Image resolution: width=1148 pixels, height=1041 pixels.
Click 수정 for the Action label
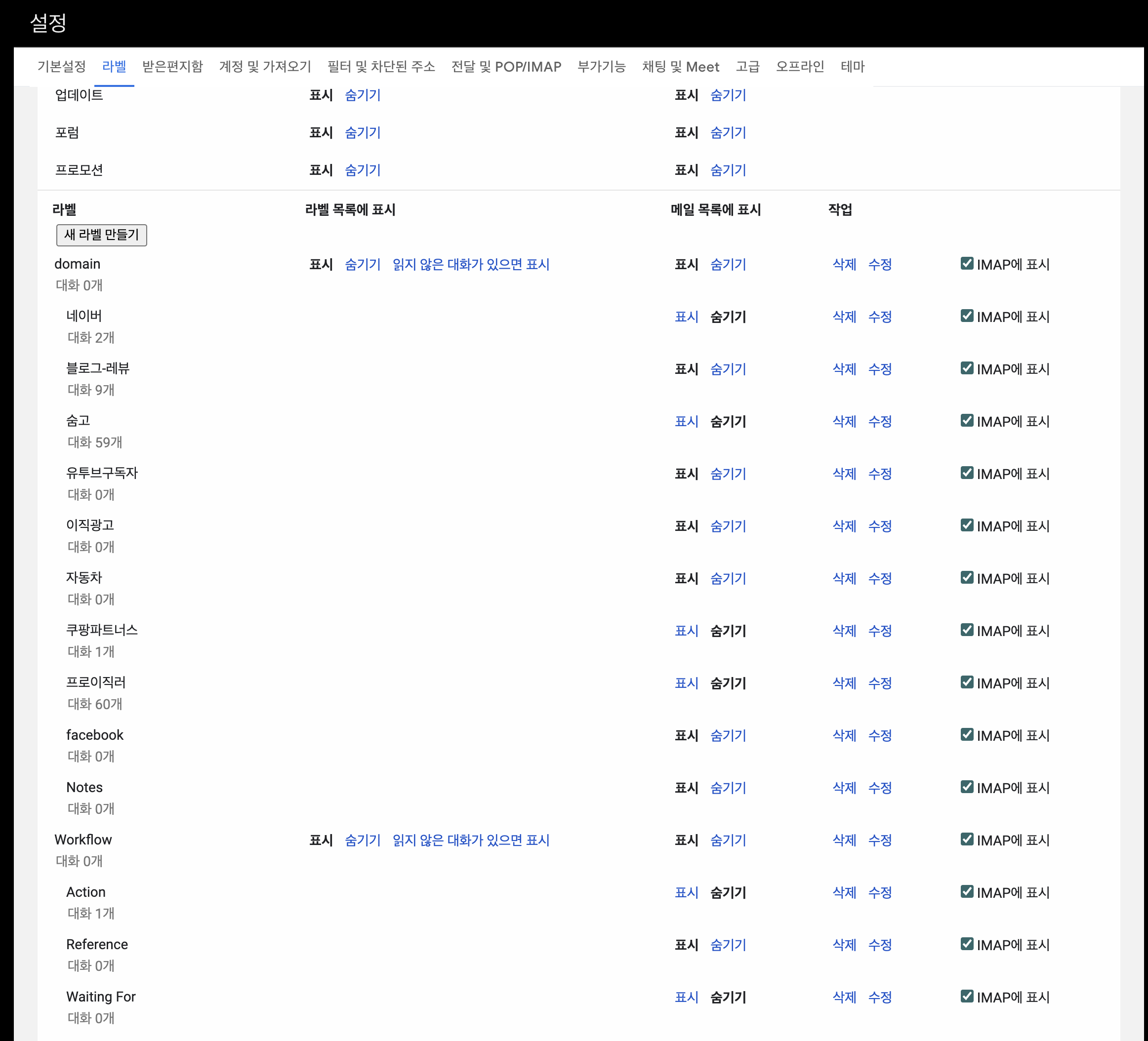pos(879,892)
